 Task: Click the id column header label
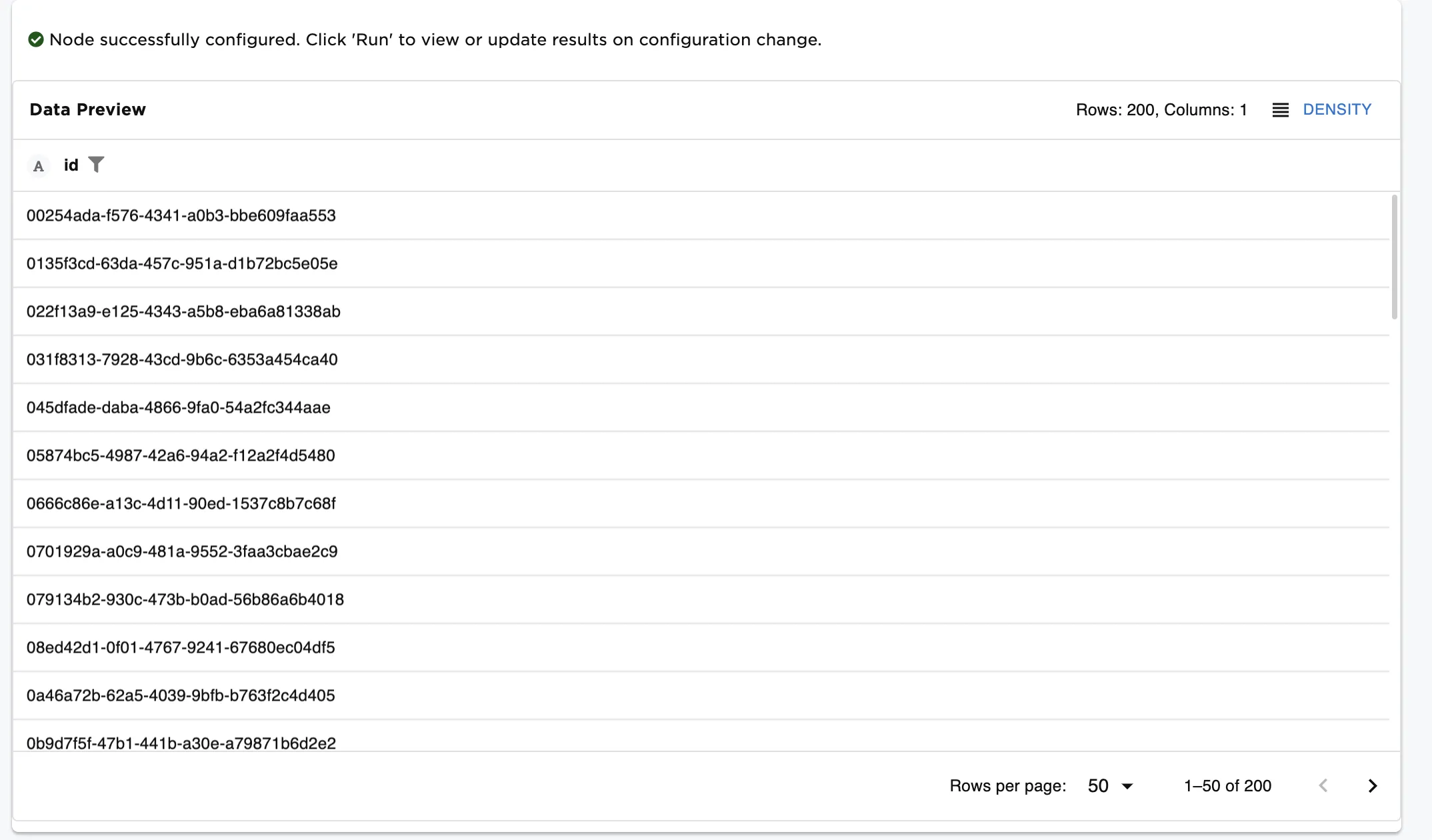(x=71, y=165)
